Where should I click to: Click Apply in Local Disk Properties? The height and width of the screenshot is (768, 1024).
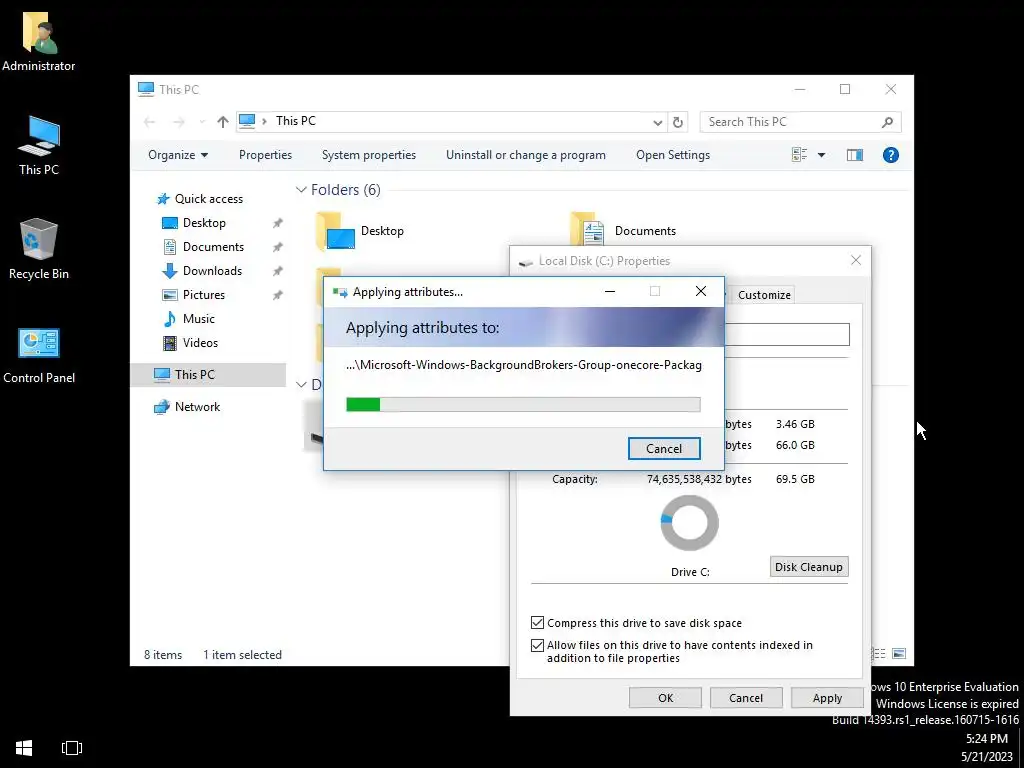[x=827, y=698]
